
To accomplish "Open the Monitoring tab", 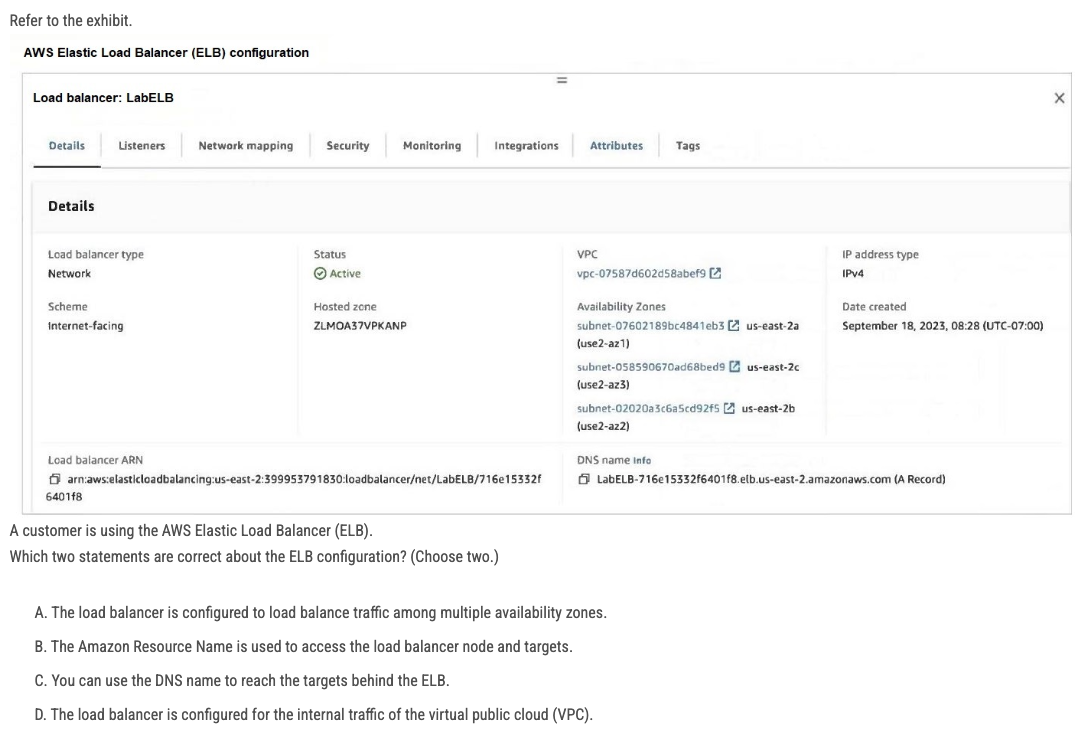I will [432, 145].
